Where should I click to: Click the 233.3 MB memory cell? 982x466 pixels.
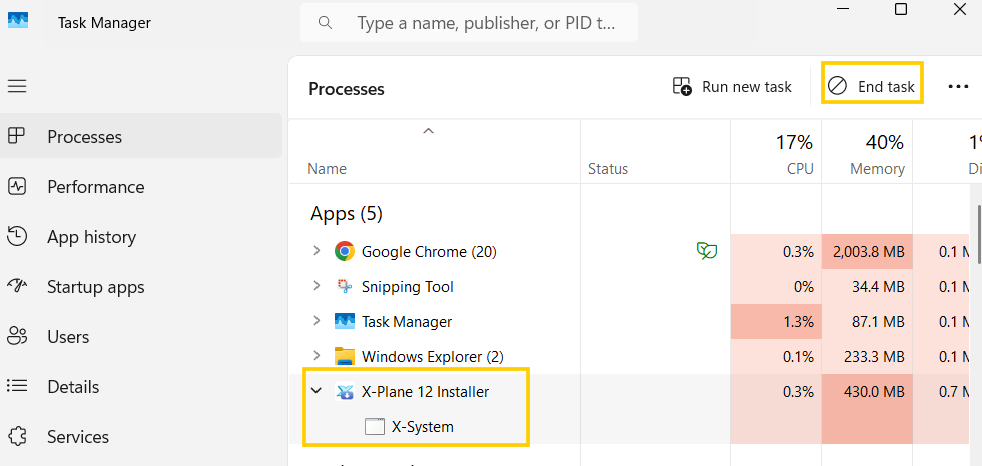(x=868, y=357)
